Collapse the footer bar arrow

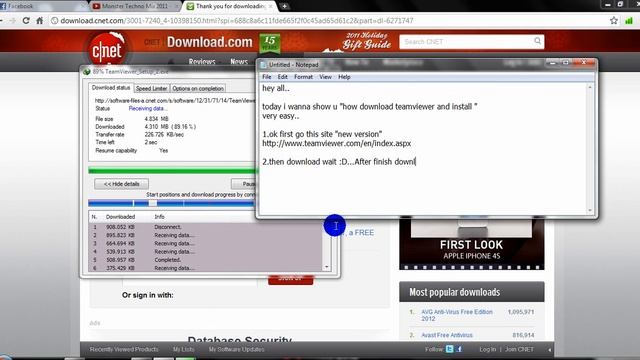(x=549, y=350)
